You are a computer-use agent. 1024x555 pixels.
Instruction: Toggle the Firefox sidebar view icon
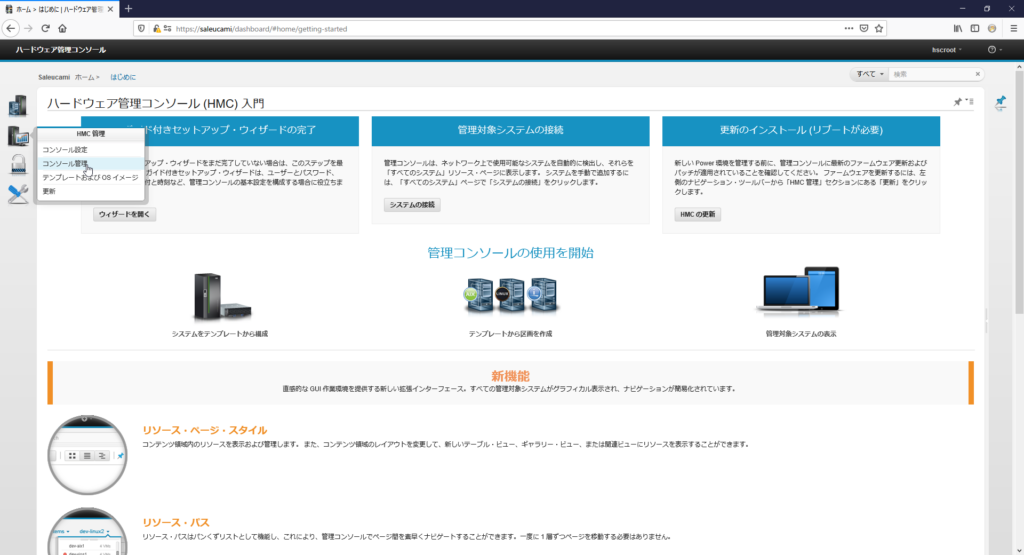(x=975, y=29)
